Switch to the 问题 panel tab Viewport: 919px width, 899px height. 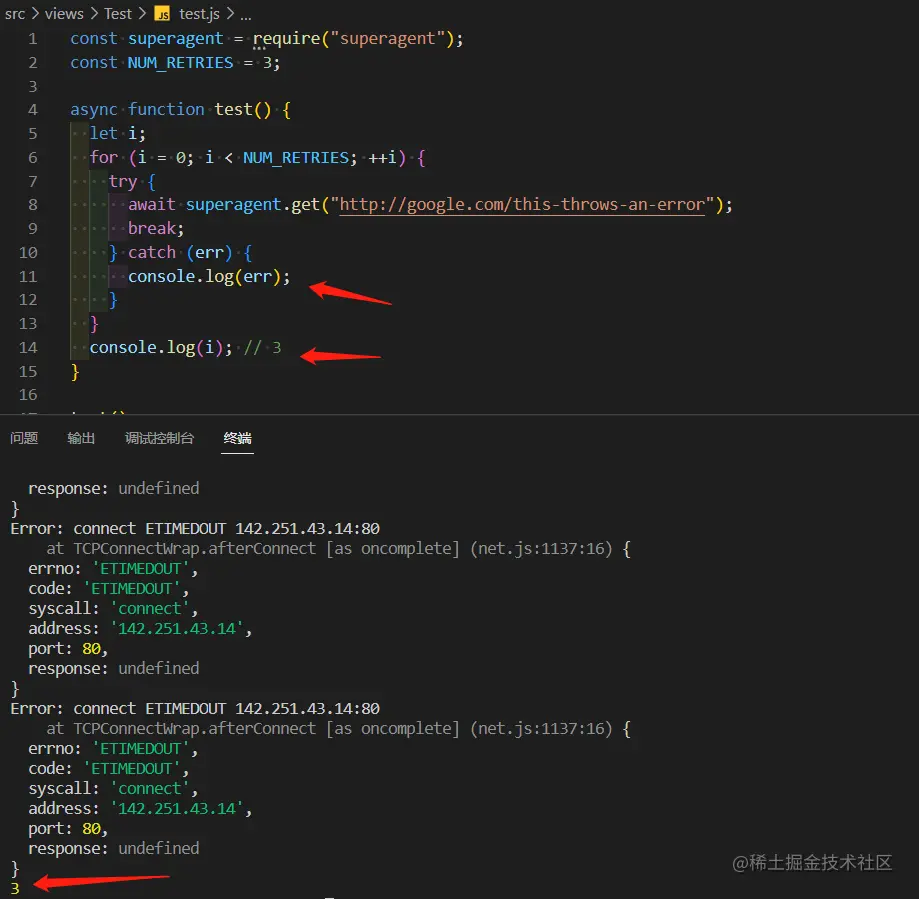[x=24, y=438]
